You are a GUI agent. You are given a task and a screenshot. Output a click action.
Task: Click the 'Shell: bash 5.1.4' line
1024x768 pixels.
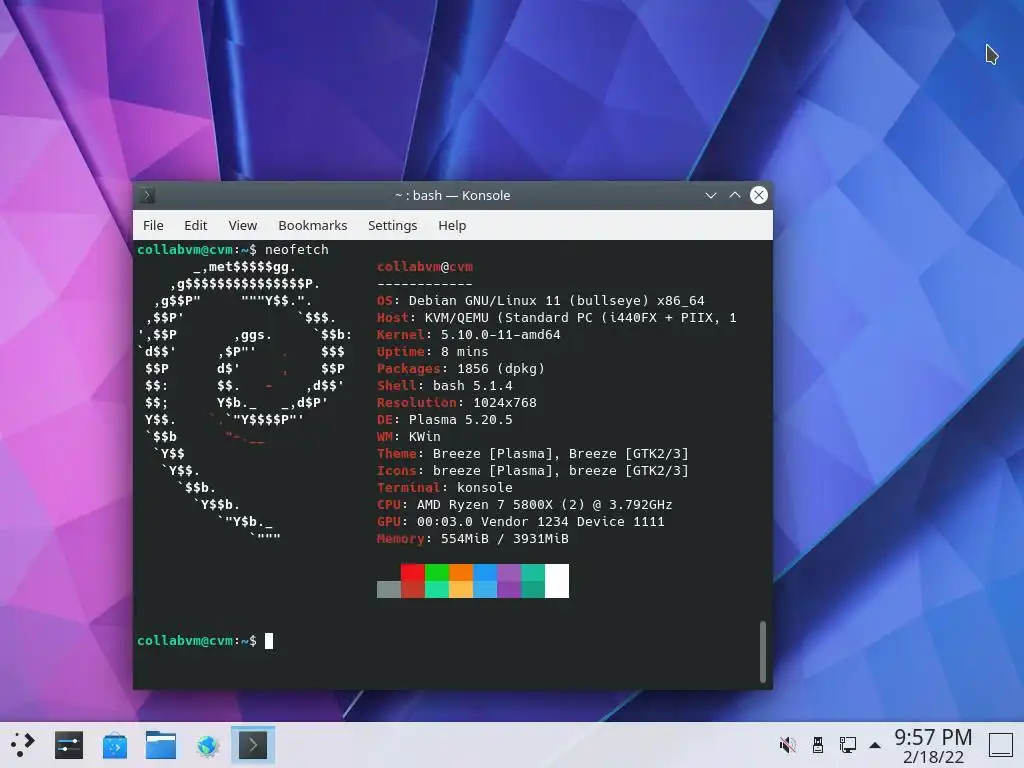pyautogui.click(x=445, y=385)
